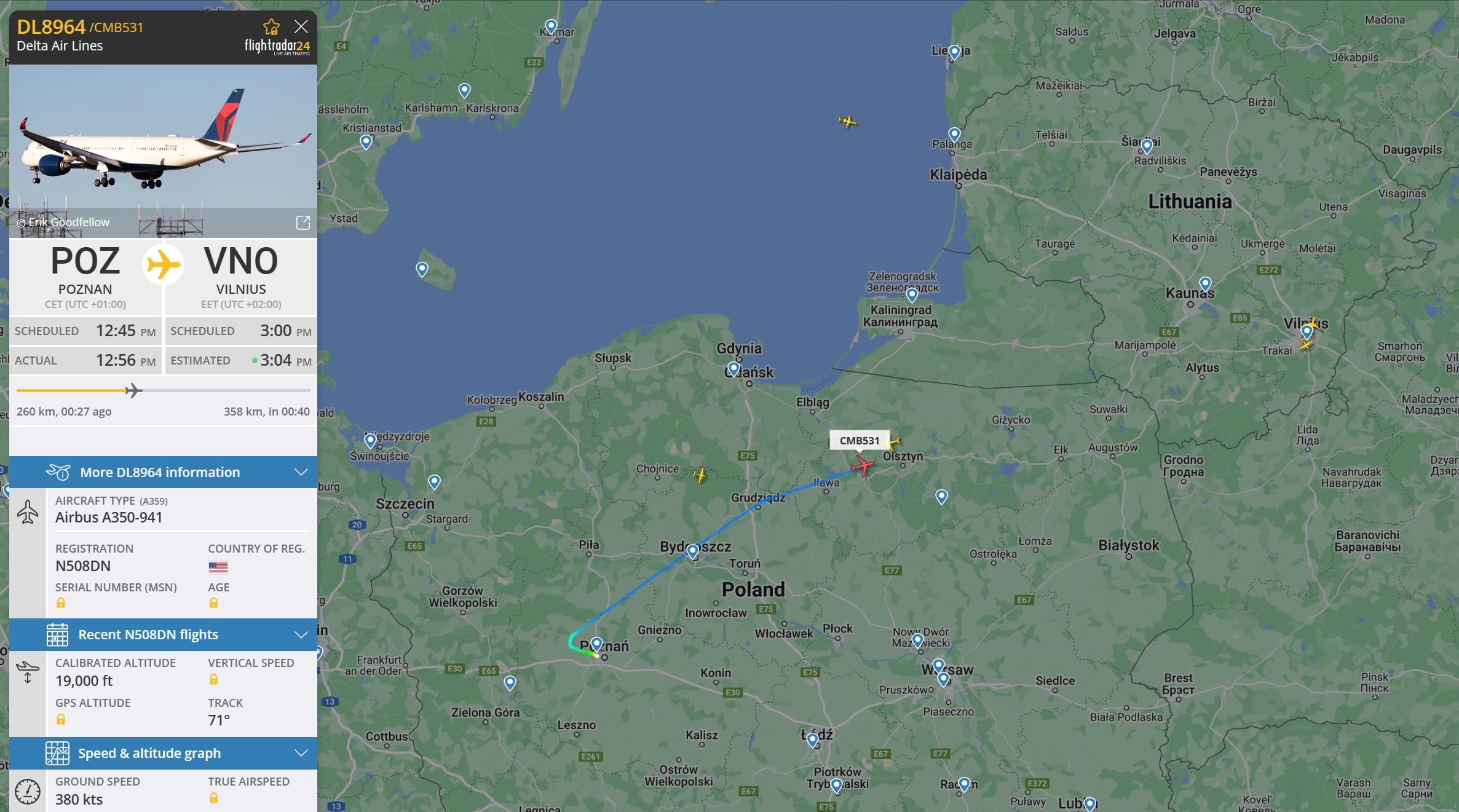Click the POZ Poznan origin airport

click(x=85, y=276)
